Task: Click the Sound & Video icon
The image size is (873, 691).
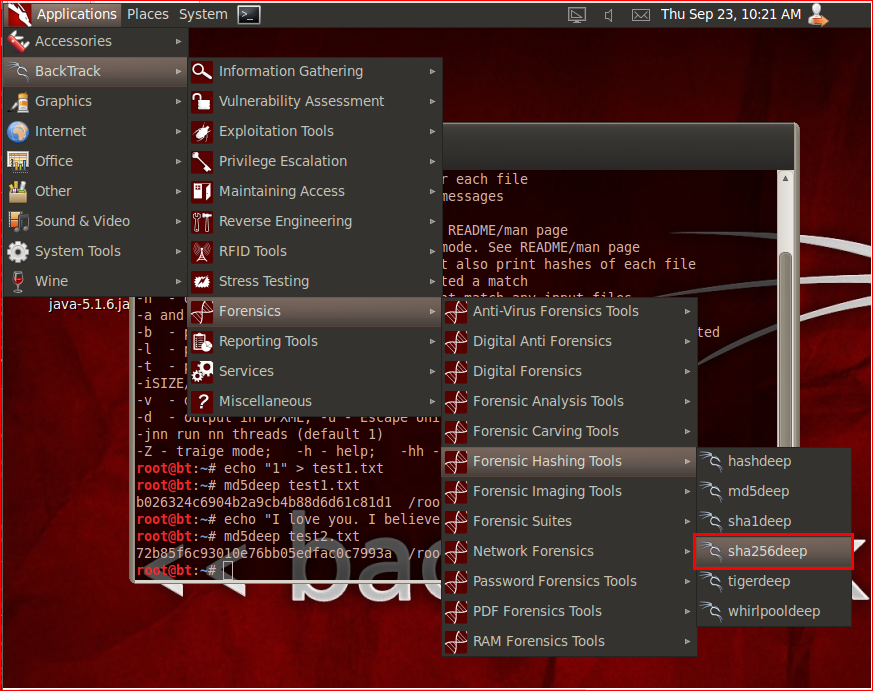Action: tap(18, 221)
